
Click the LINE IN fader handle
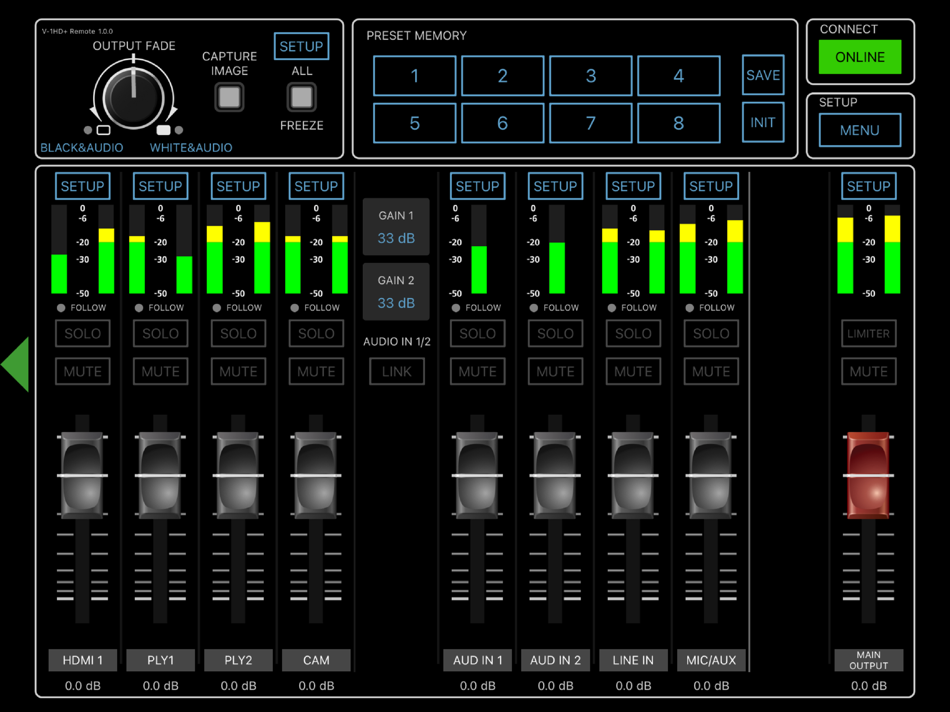pos(633,475)
